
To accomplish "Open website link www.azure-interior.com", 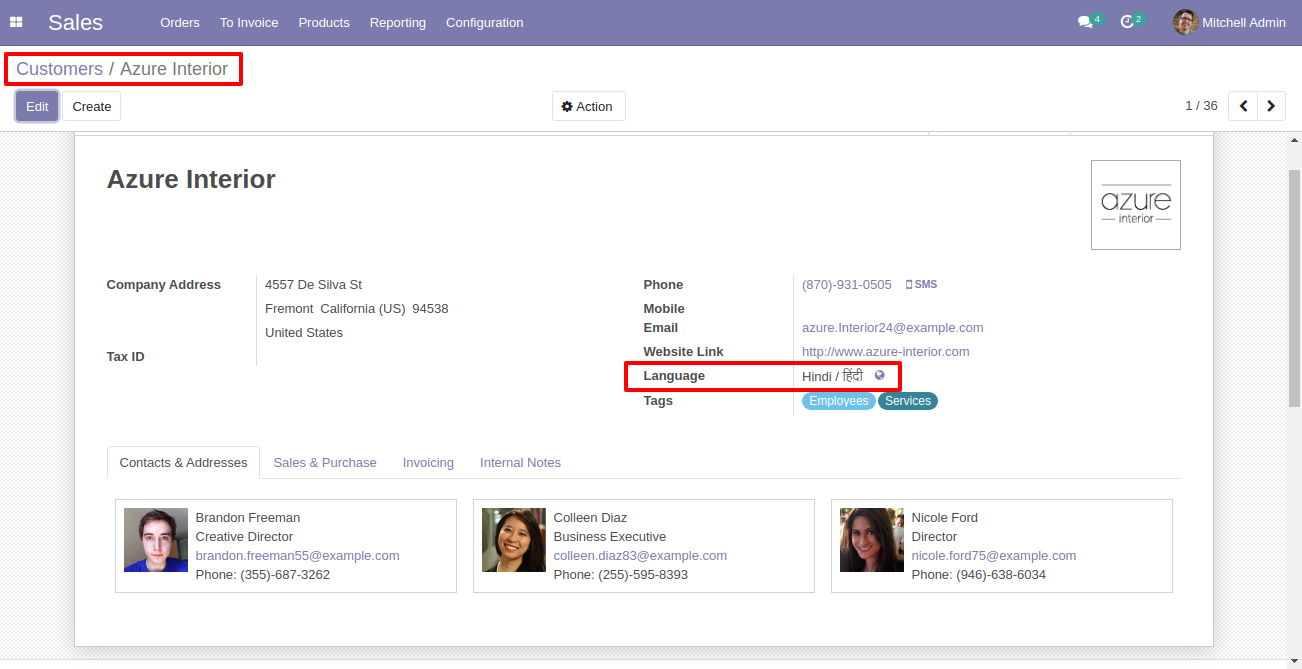I will pyautogui.click(x=886, y=352).
